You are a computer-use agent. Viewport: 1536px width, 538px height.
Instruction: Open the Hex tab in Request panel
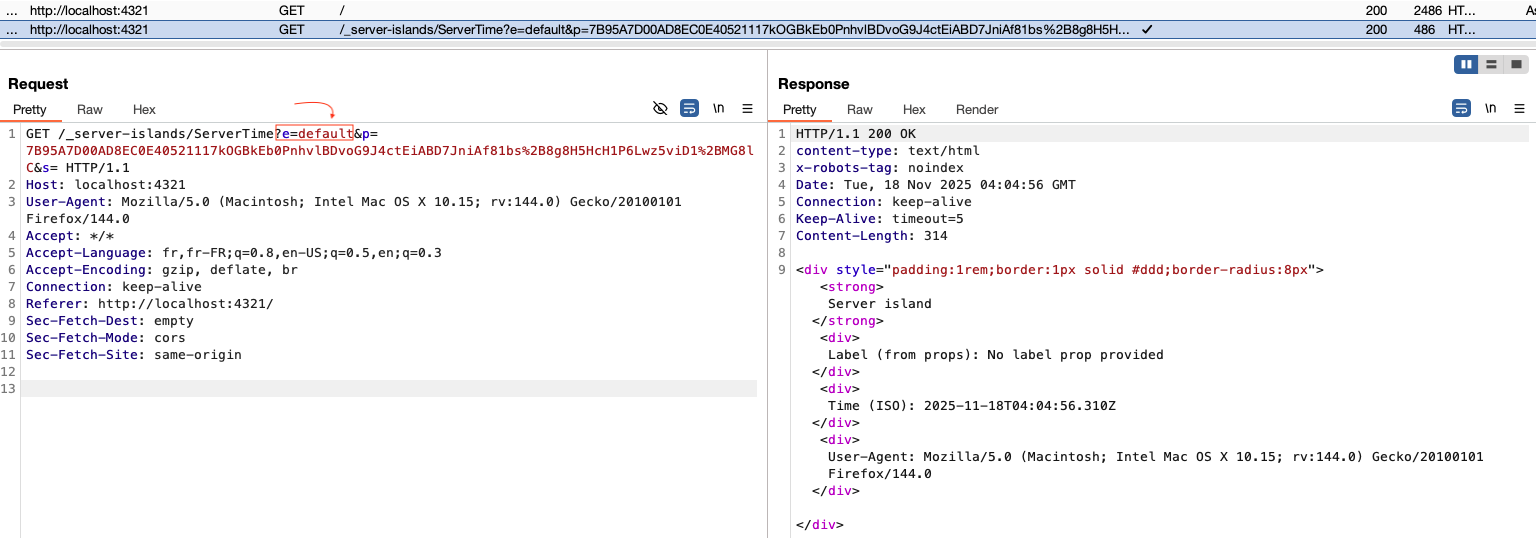pos(144,110)
